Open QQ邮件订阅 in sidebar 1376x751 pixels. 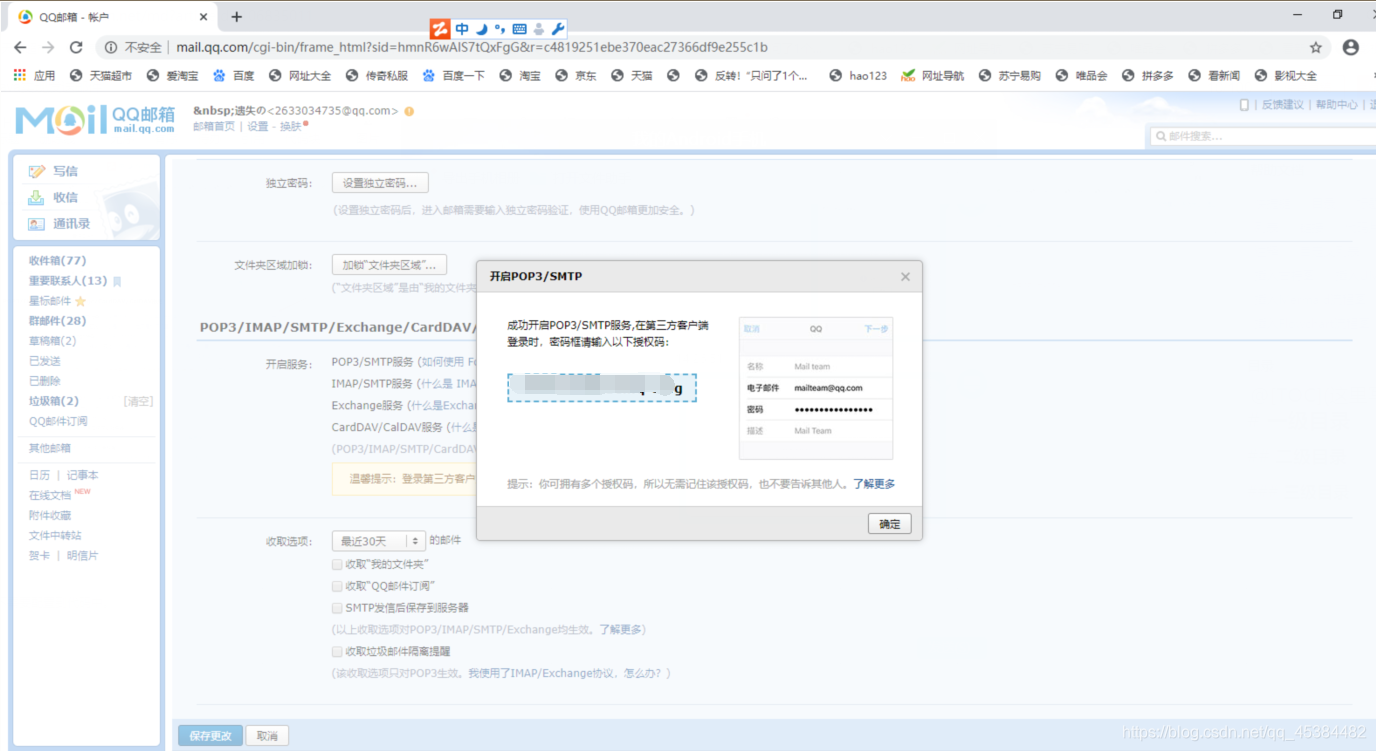point(58,421)
